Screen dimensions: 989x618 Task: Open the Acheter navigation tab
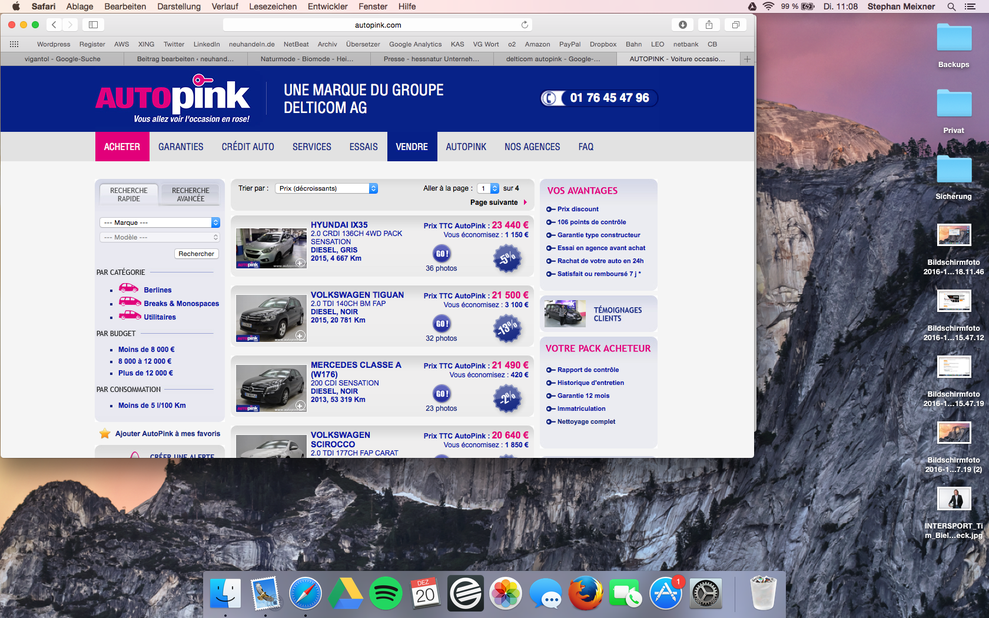tap(122, 147)
